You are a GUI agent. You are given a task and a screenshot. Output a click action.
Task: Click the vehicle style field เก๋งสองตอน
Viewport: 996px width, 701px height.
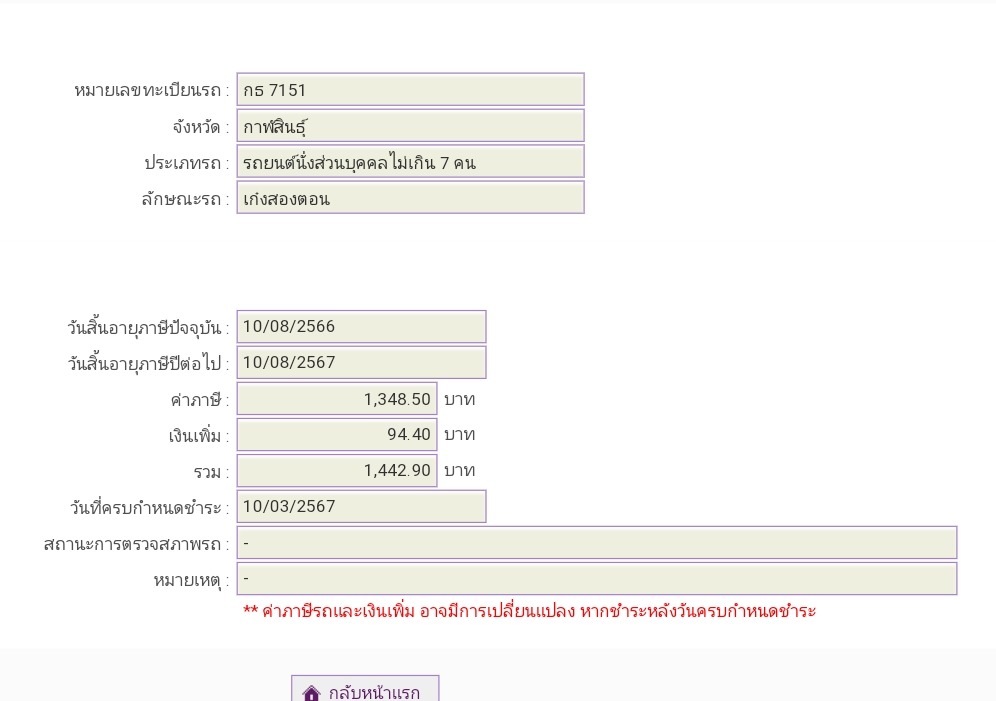click(x=410, y=197)
